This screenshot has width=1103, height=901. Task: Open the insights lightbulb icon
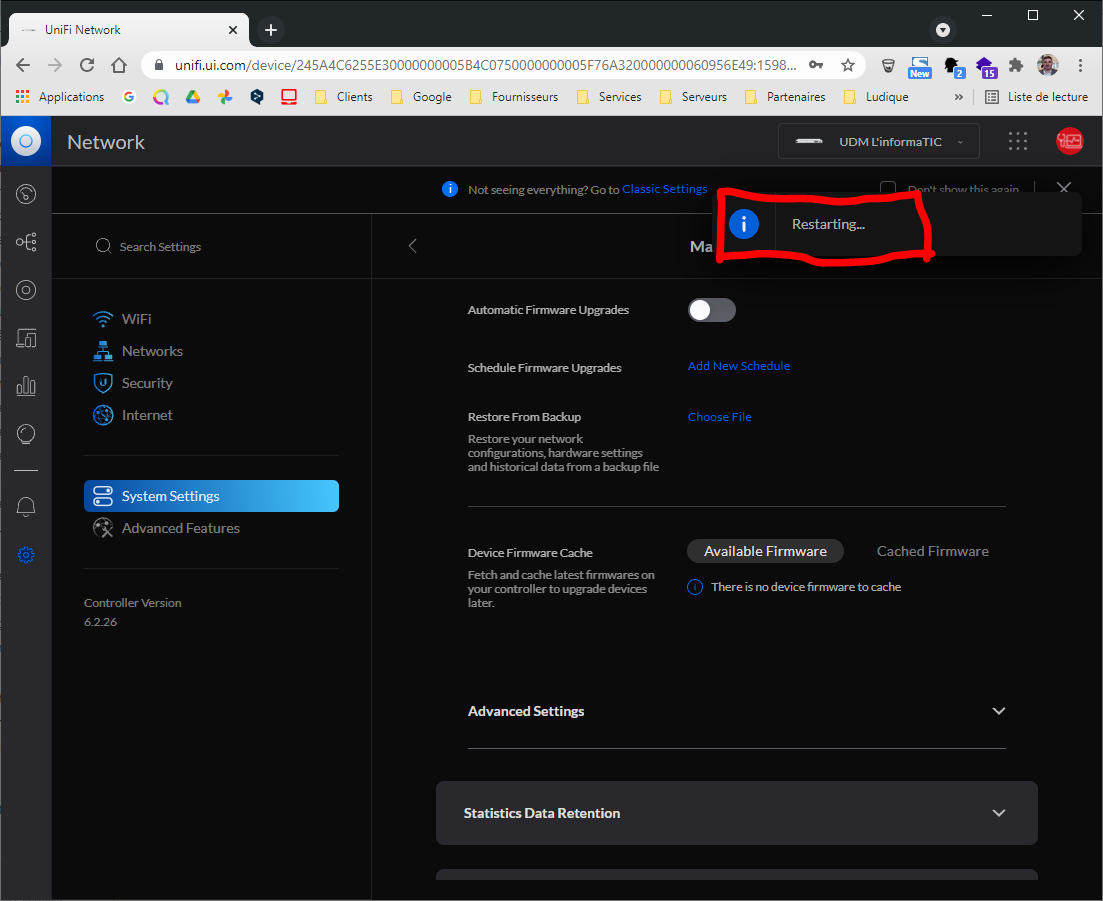coord(26,434)
